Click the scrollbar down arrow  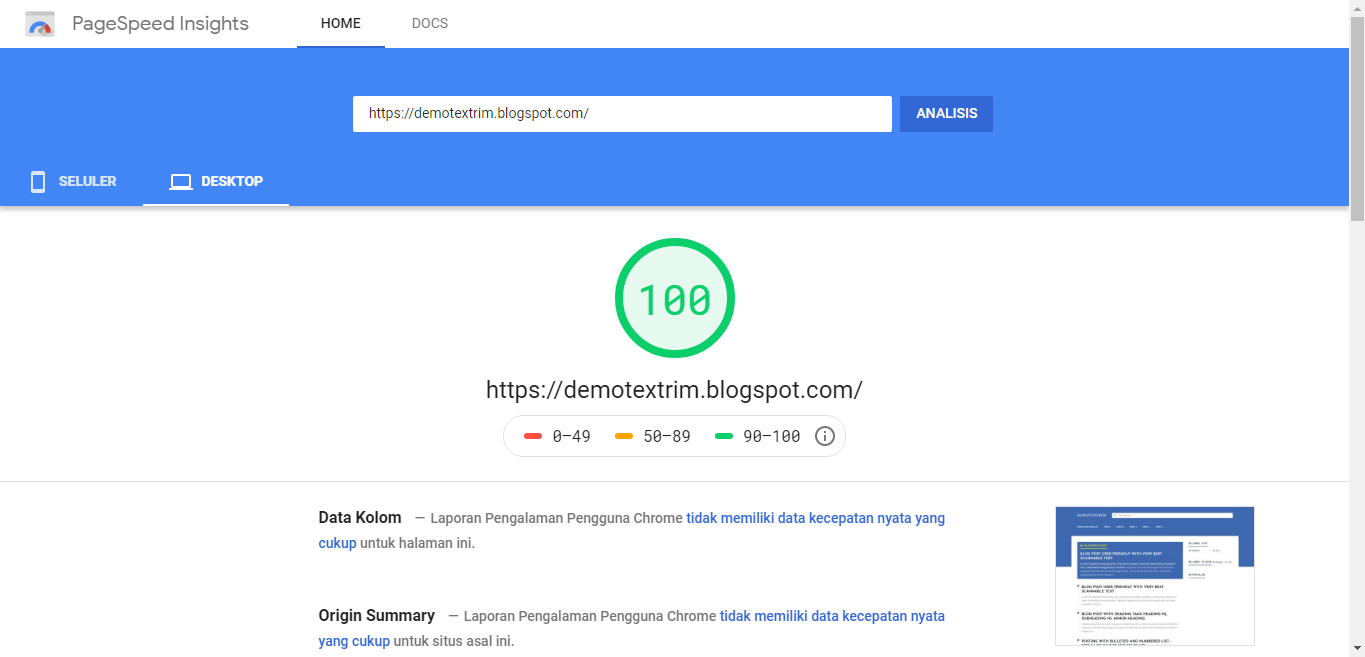pos(1357,649)
